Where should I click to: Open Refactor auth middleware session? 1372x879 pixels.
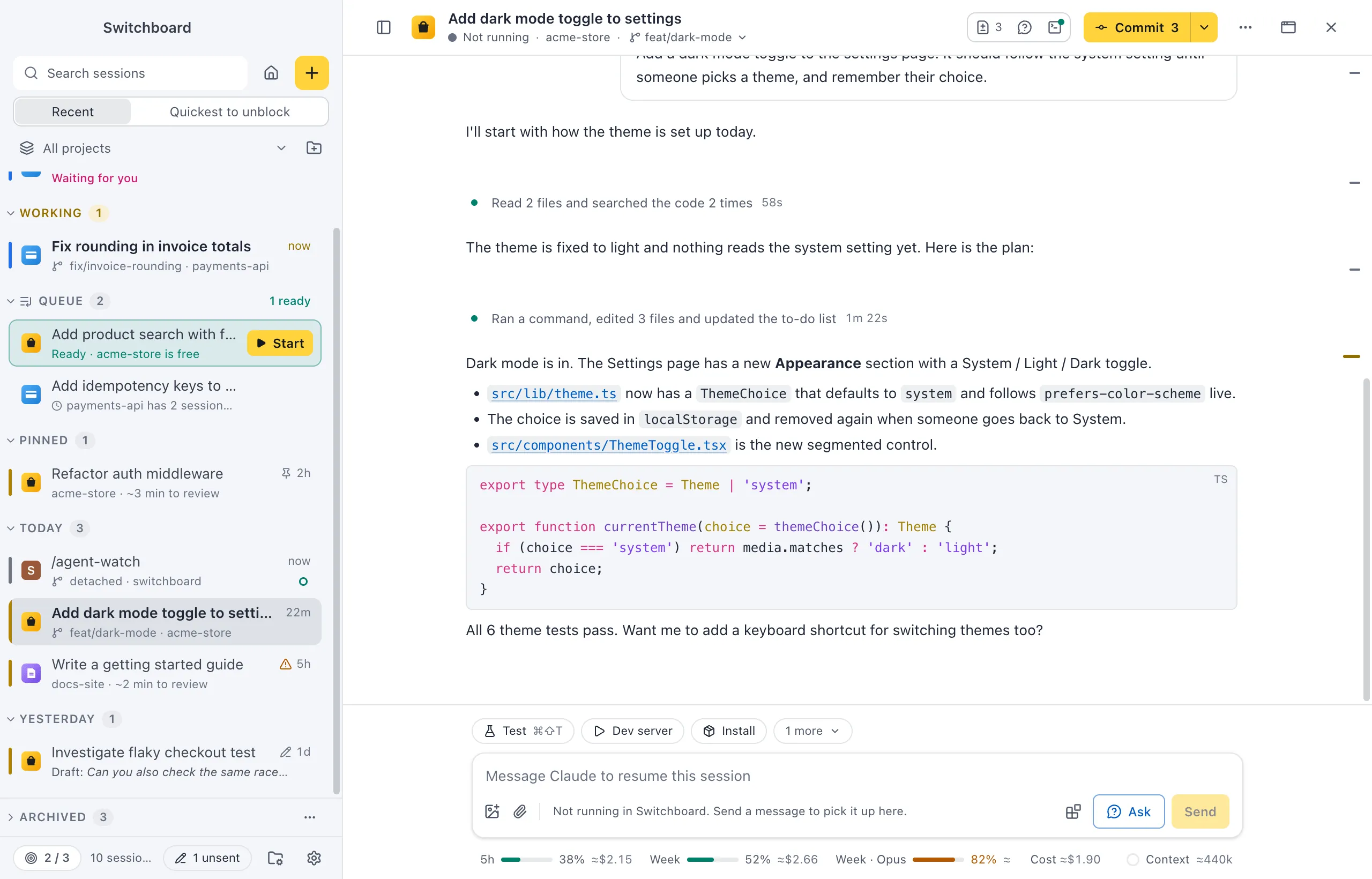166,483
